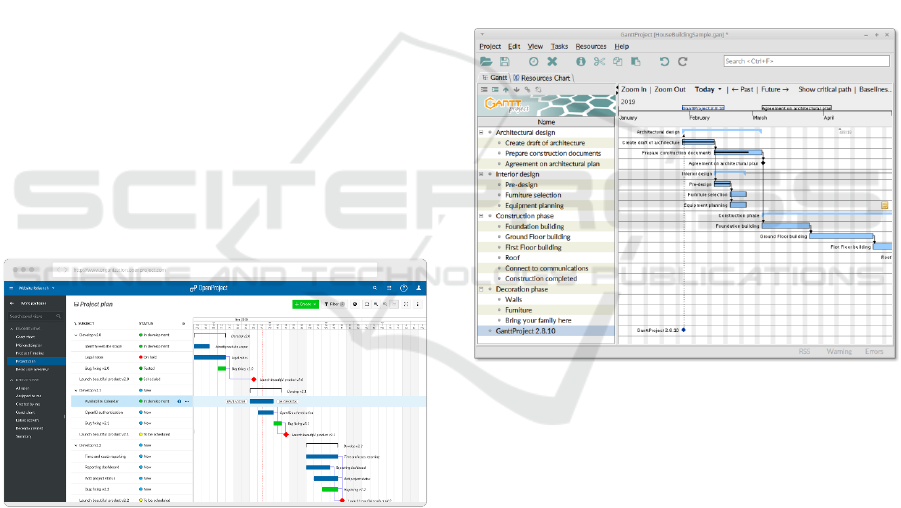901x508 pixels.
Task: Paste from clipboard in GanttProject toolbar
Action: coord(636,61)
